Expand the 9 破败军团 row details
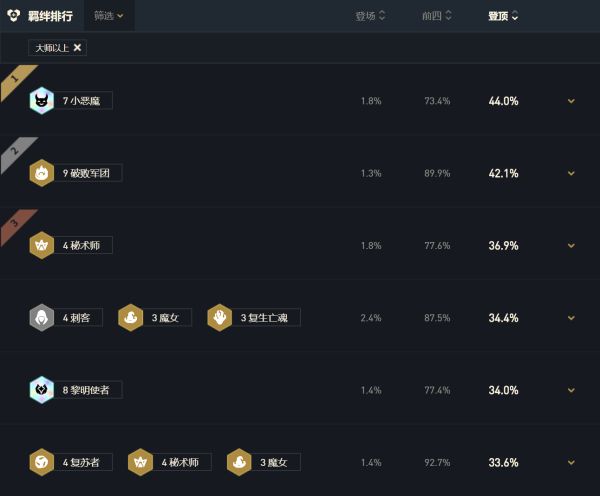 pyautogui.click(x=571, y=173)
